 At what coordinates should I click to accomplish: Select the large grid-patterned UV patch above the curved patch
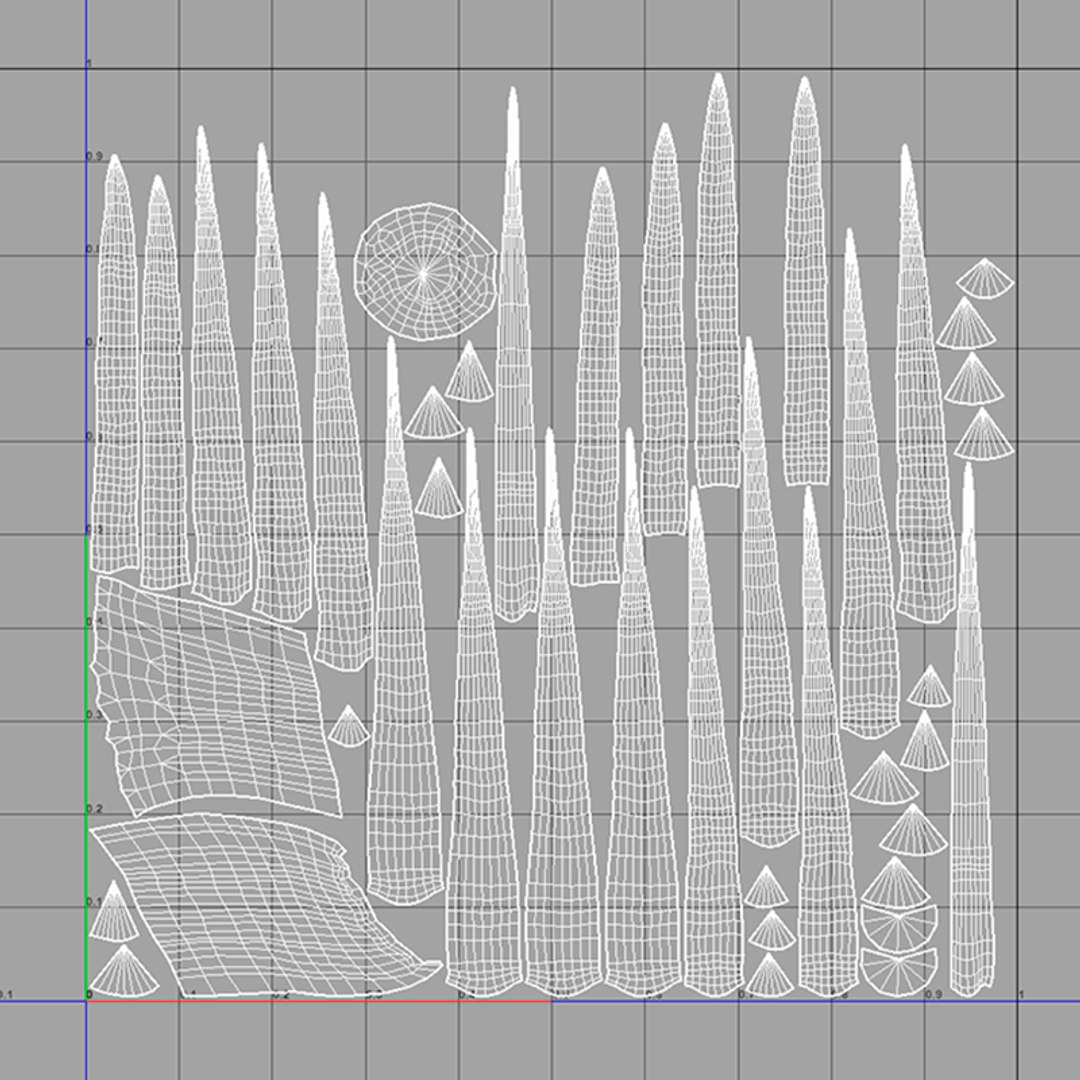217,696
